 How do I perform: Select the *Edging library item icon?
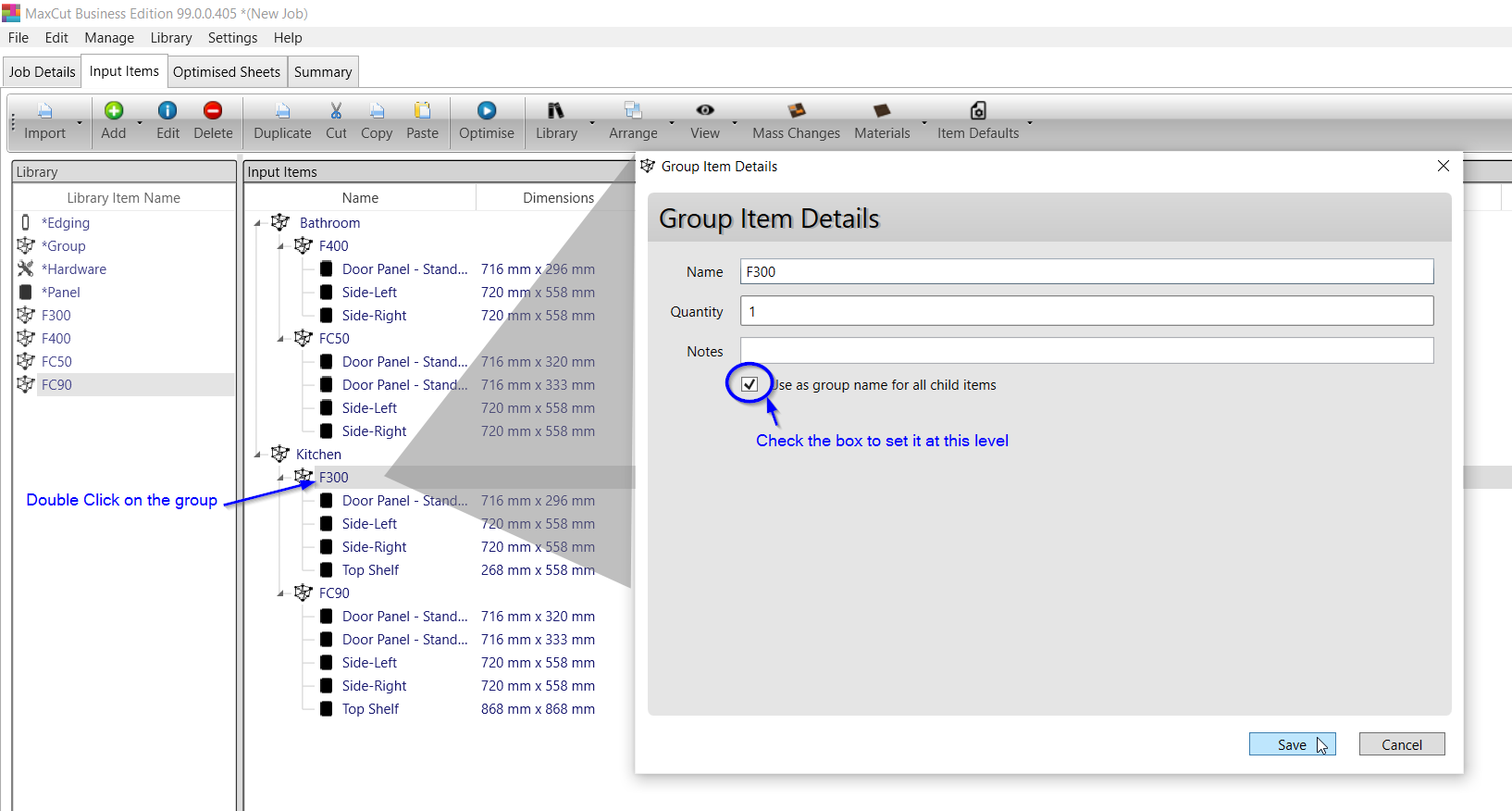[25, 223]
